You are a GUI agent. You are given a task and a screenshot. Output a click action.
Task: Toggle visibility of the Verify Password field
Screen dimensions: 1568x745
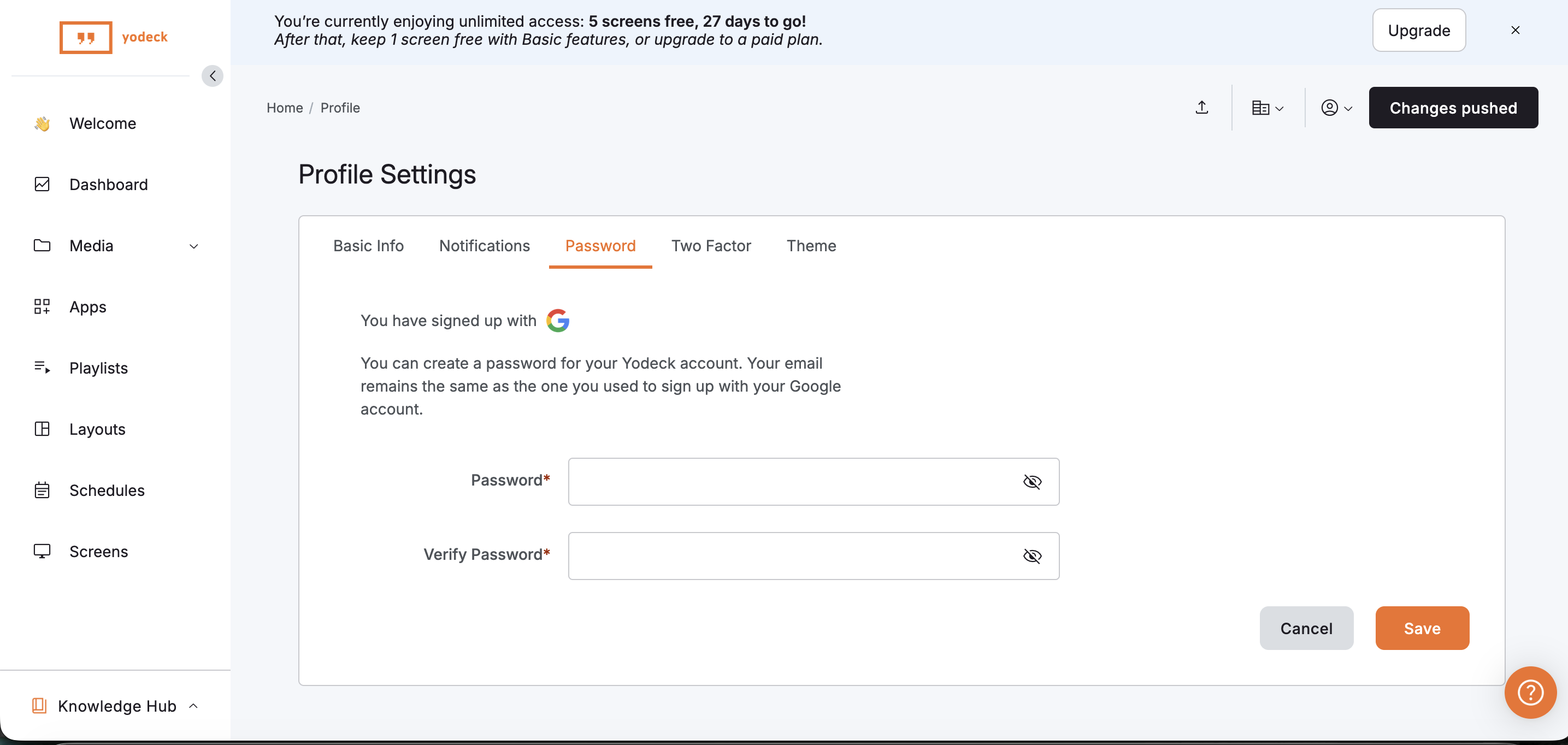pos(1031,555)
